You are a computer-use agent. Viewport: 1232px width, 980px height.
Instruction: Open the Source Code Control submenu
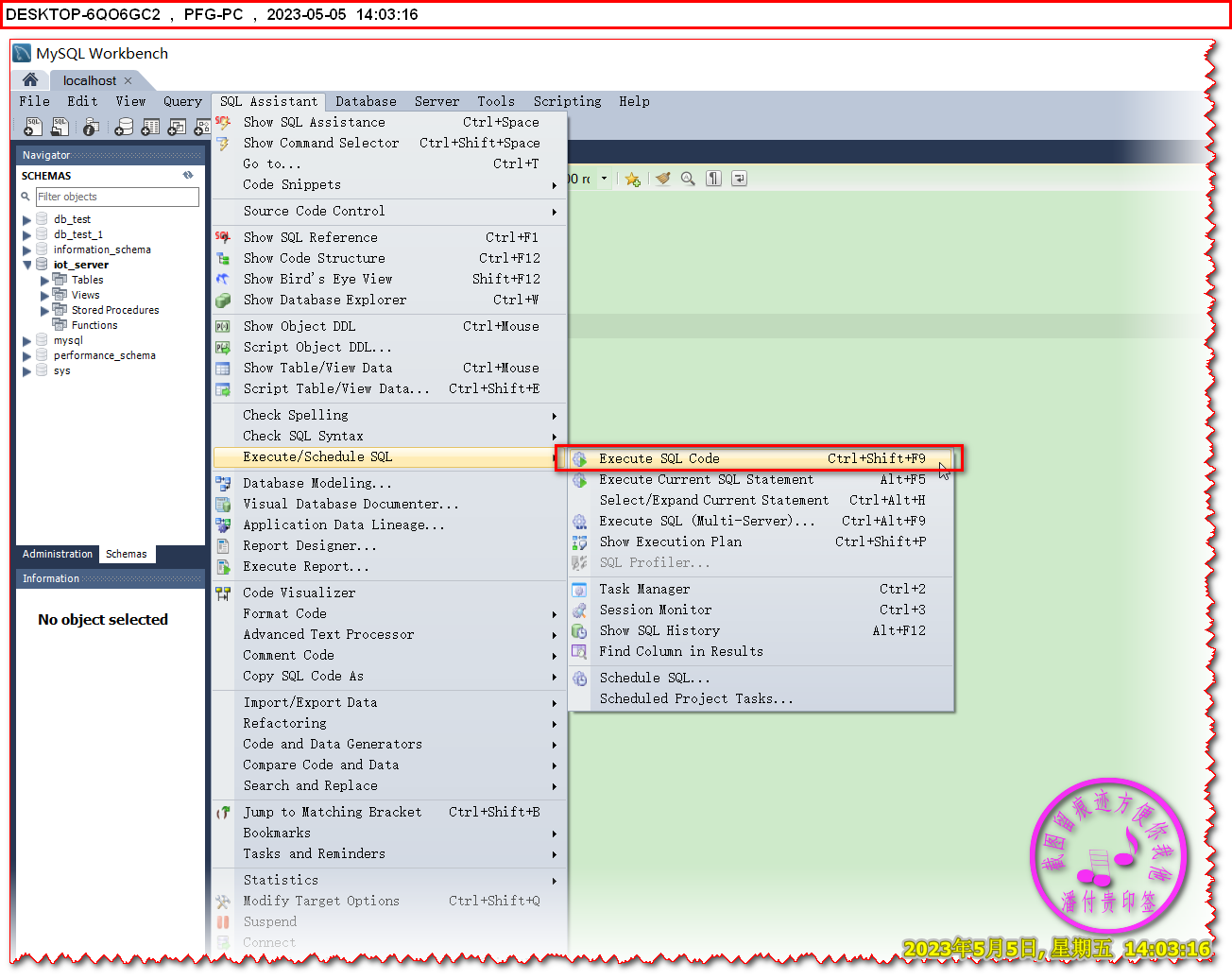coord(389,211)
